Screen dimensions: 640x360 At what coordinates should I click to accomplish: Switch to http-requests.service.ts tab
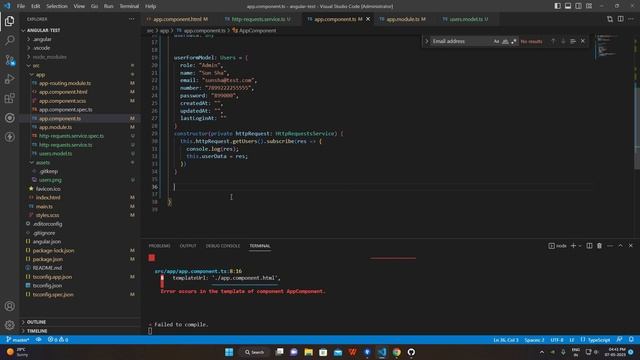(261, 19)
